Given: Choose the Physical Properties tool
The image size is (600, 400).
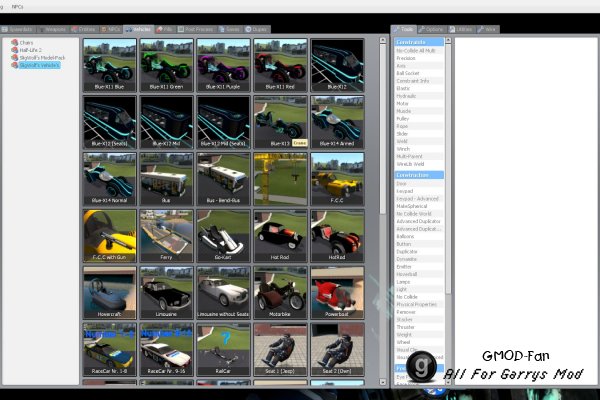Looking at the screenshot, I should click(x=419, y=305).
